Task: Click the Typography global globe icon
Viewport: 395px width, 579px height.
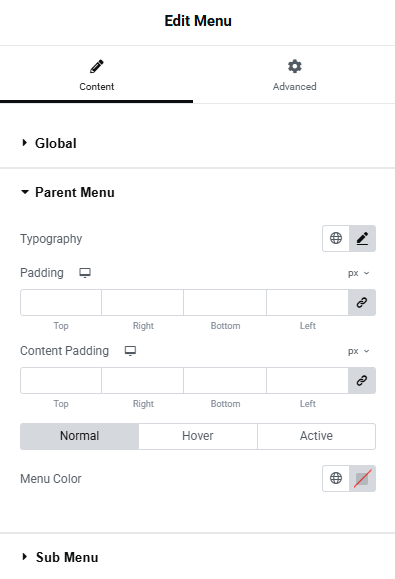Action: pos(336,238)
